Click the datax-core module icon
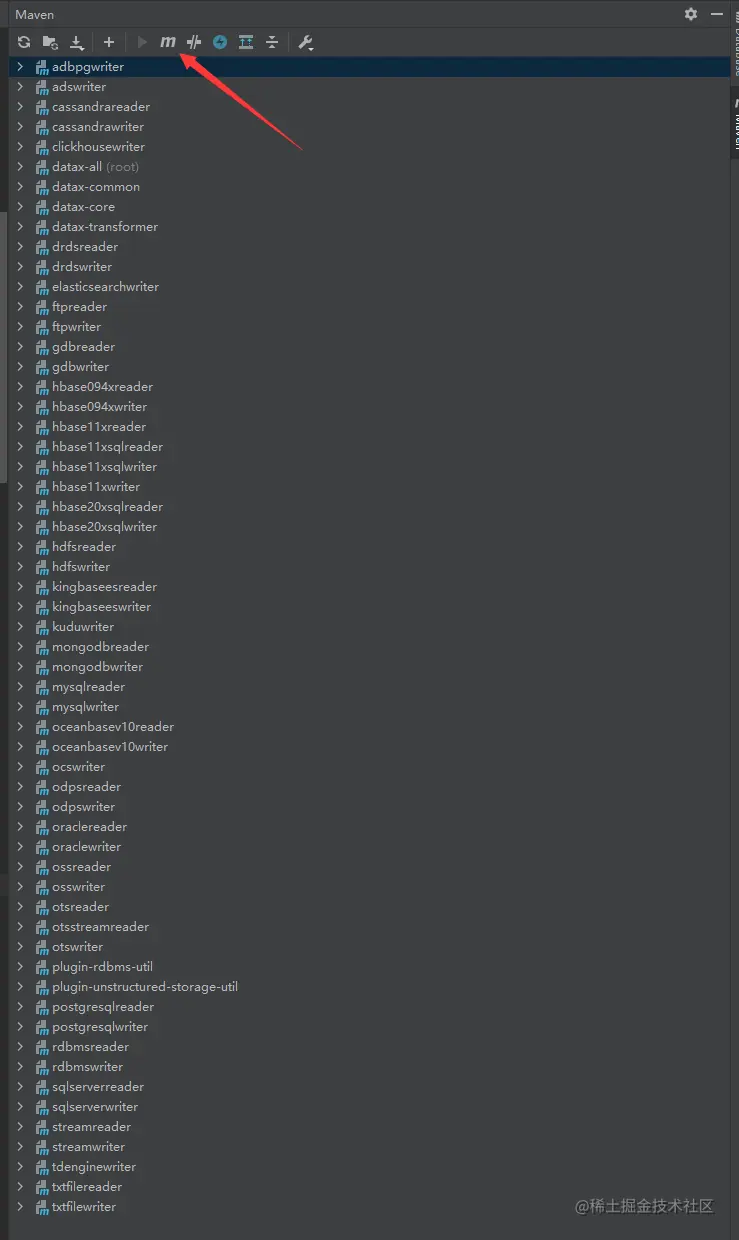739x1240 pixels. (x=42, y=207)
